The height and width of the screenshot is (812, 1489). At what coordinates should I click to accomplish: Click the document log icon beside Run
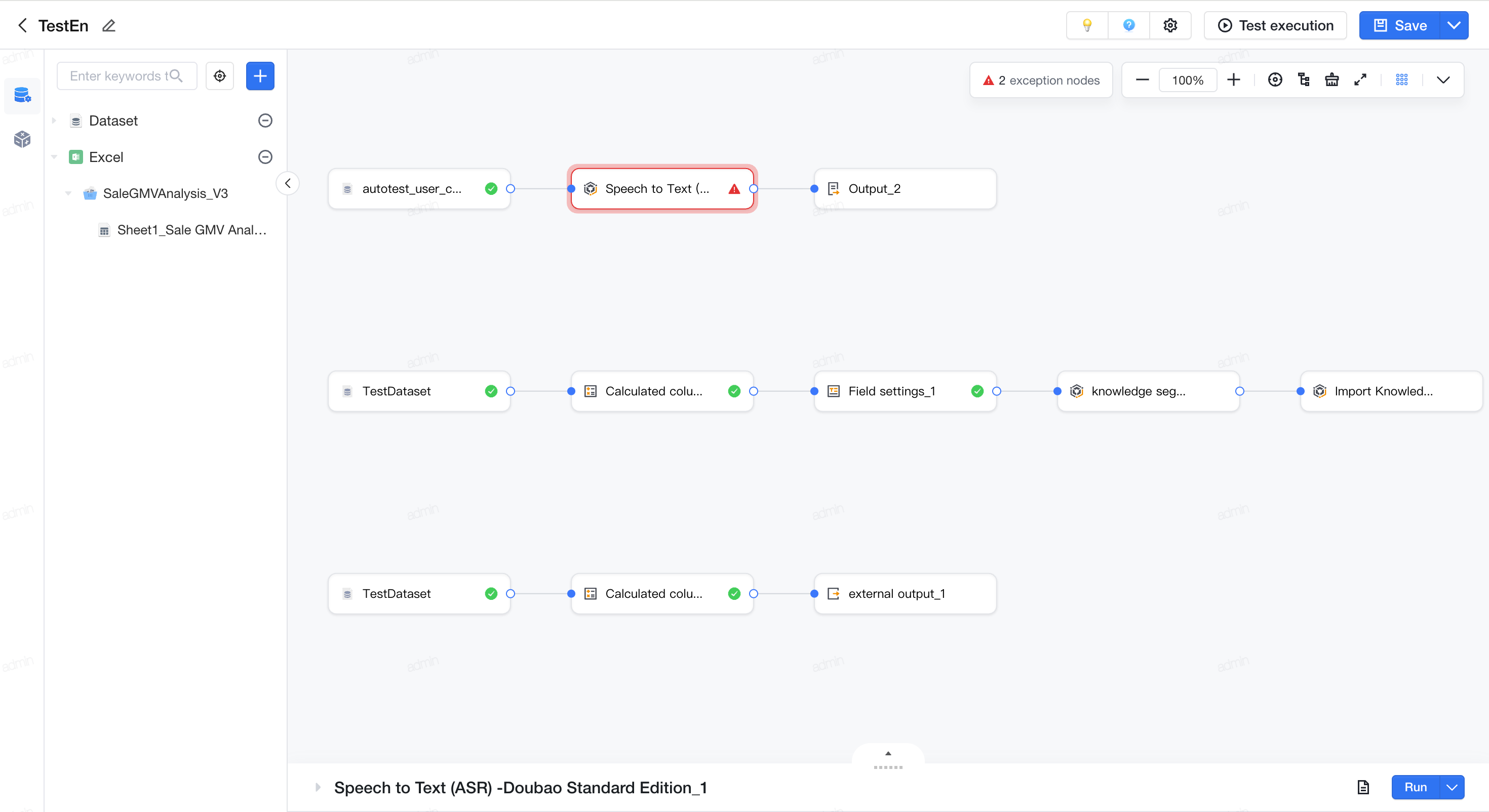(x=1363, y=787)
